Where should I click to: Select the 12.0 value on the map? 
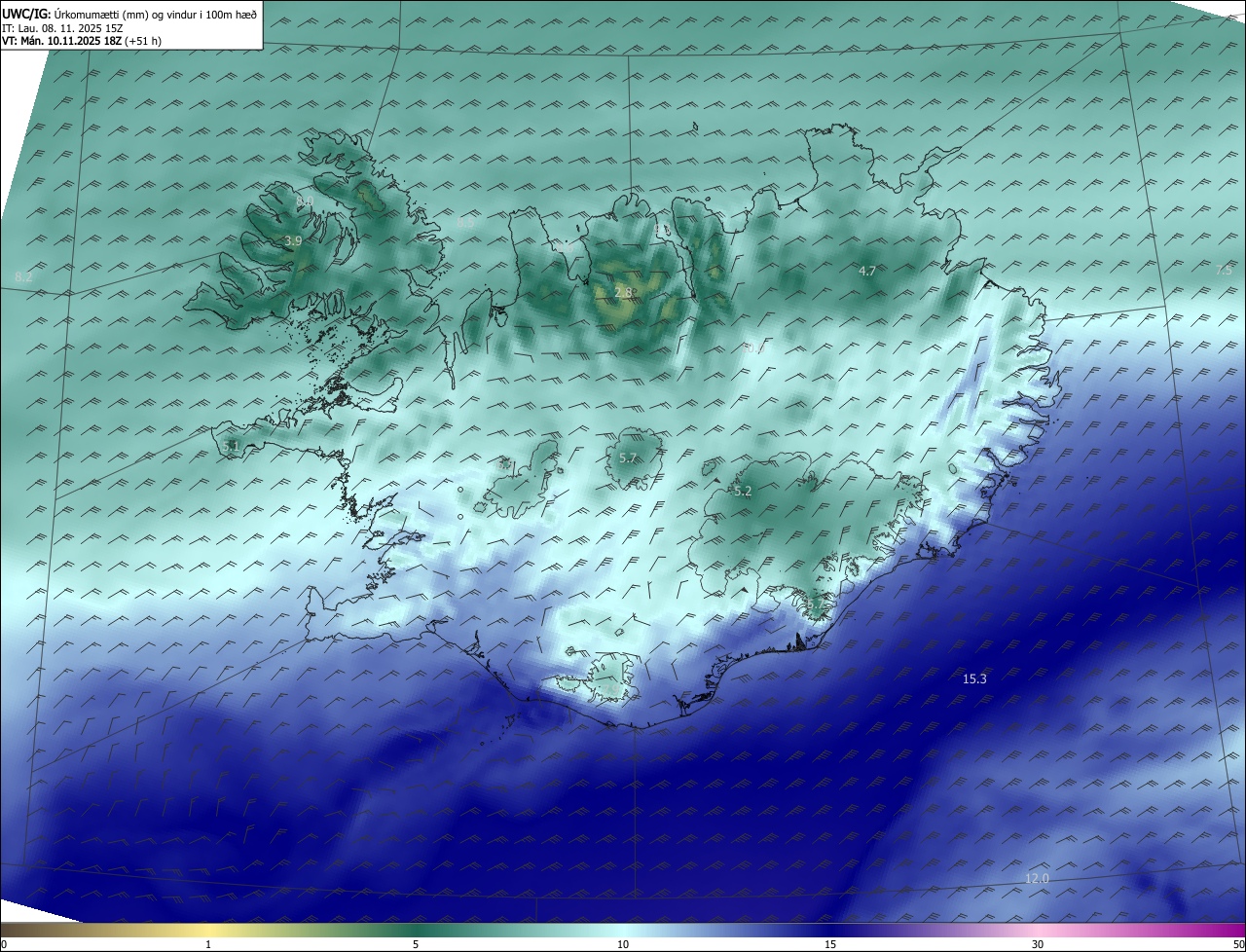[1037, 879]
